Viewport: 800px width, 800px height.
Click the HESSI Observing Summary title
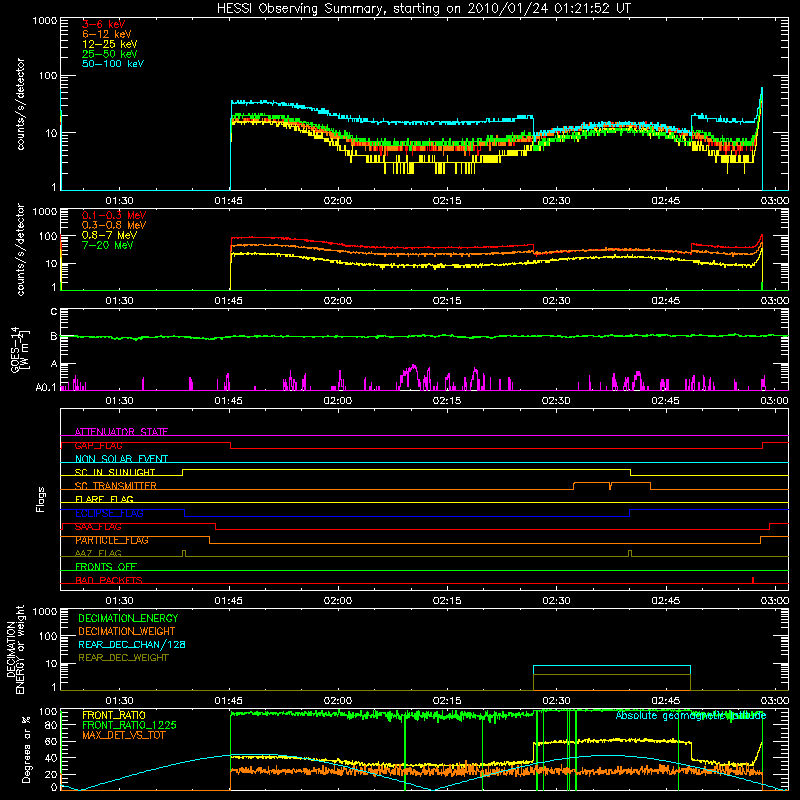click(423, 8)
